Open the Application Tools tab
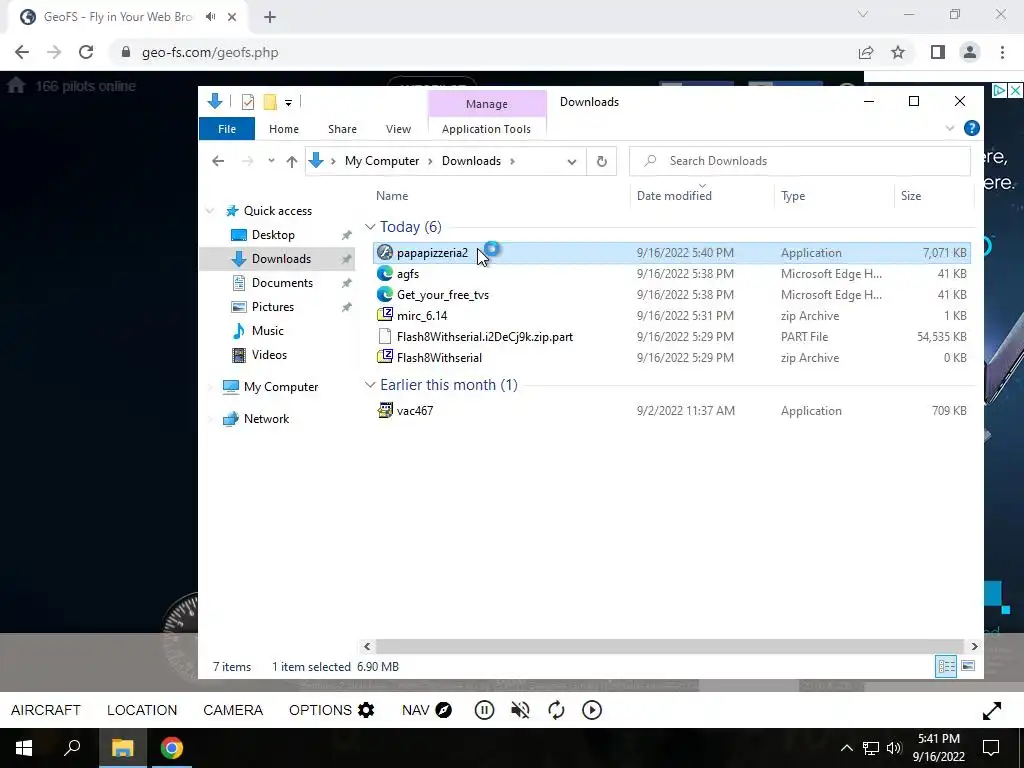The image size is (1024, 768). [486, 129]
